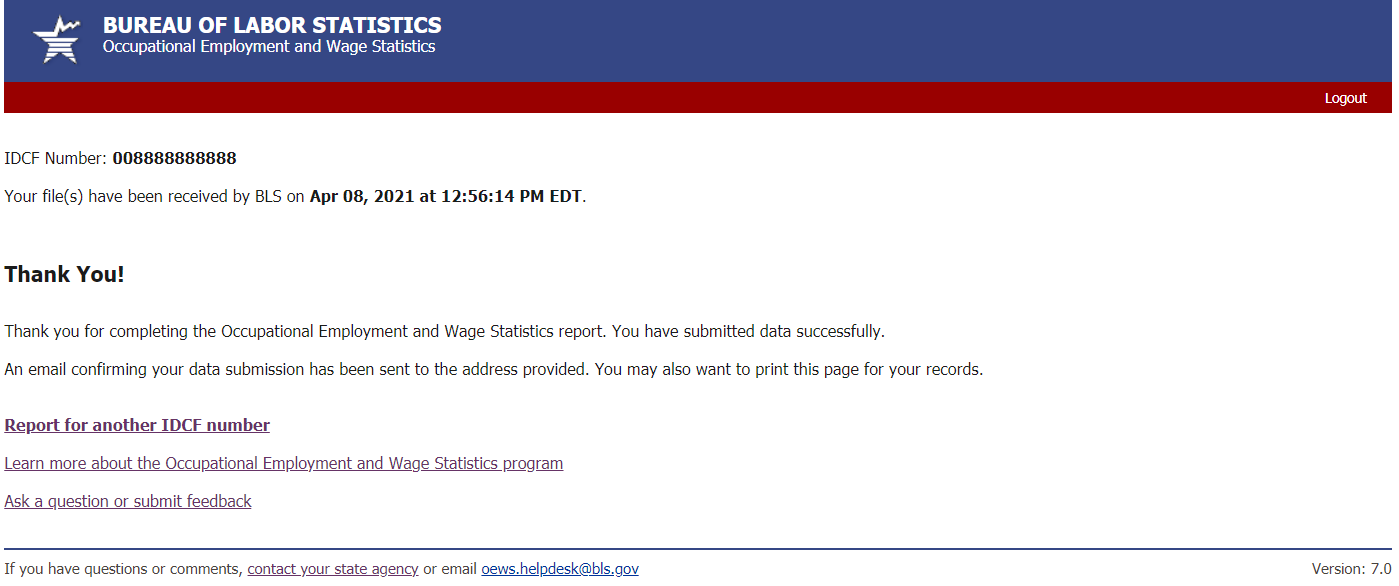
Task: Follow the contact your state agency link
Action: click(x=332, y=569)
